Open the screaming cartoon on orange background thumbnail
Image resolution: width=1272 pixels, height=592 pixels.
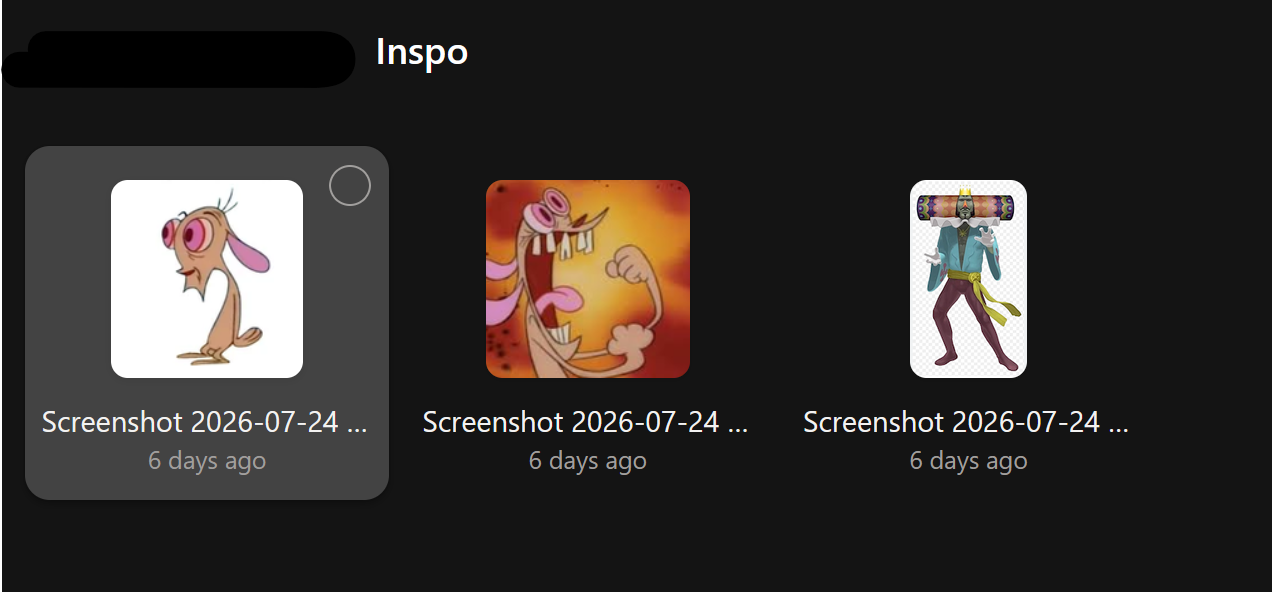588,279
